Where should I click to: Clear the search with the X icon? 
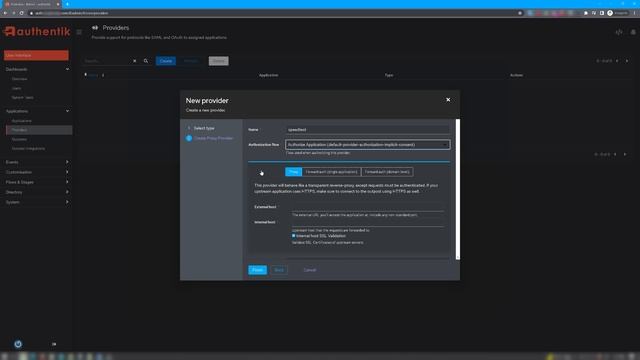(135, 61)
